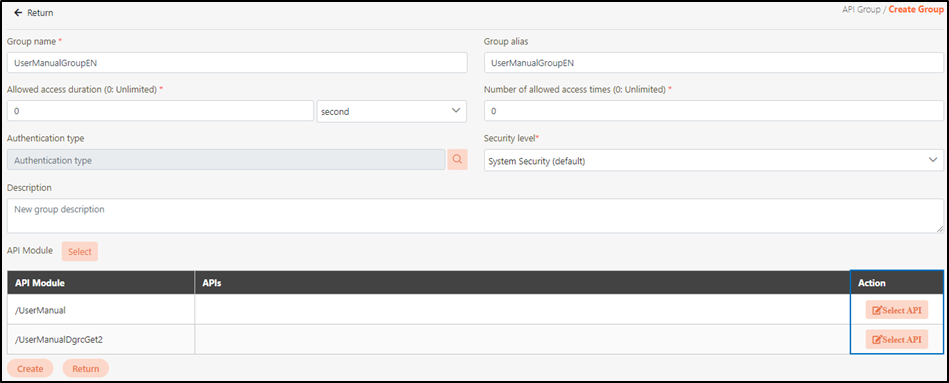The image size is (949, 383).
Task: Click Number of allowed access times field
Action: click(x=714, y=111)
